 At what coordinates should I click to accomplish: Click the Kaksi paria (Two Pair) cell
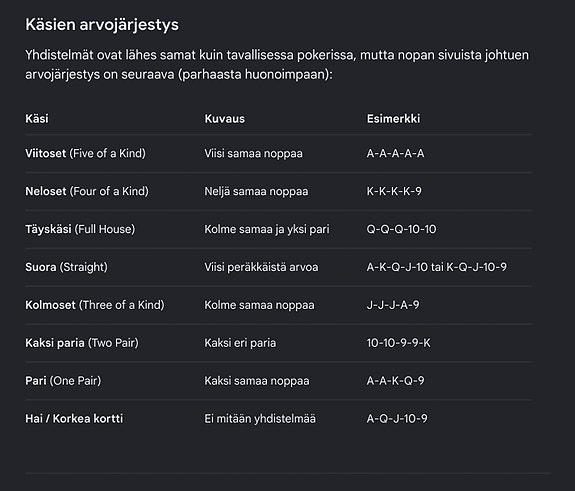tap(82, 343)
